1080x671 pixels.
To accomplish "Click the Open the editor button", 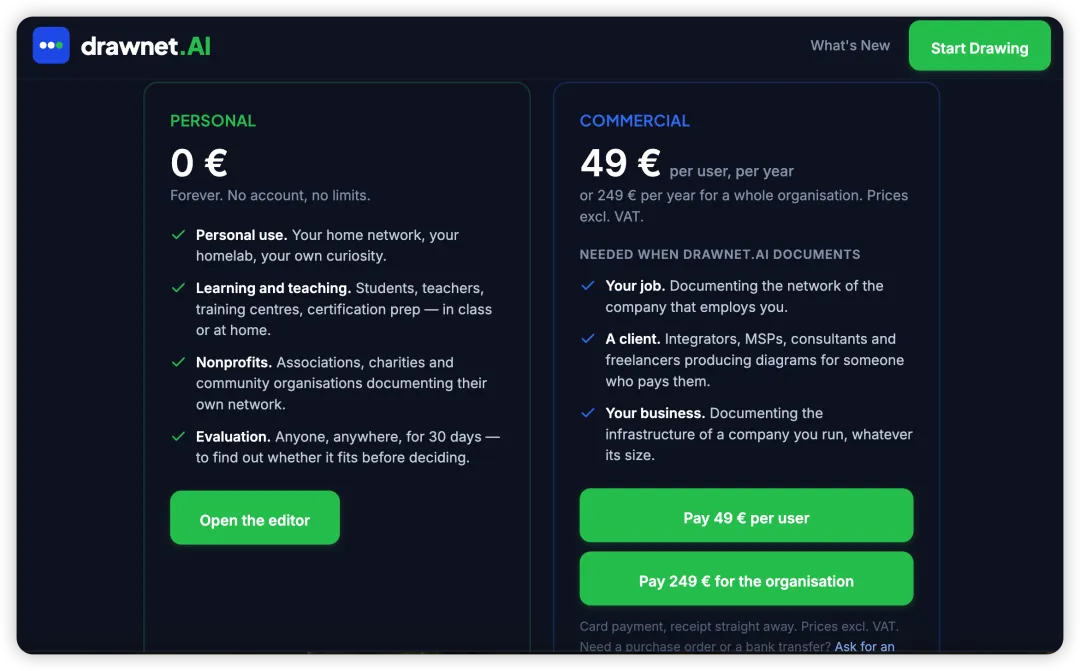I will 255,518.
